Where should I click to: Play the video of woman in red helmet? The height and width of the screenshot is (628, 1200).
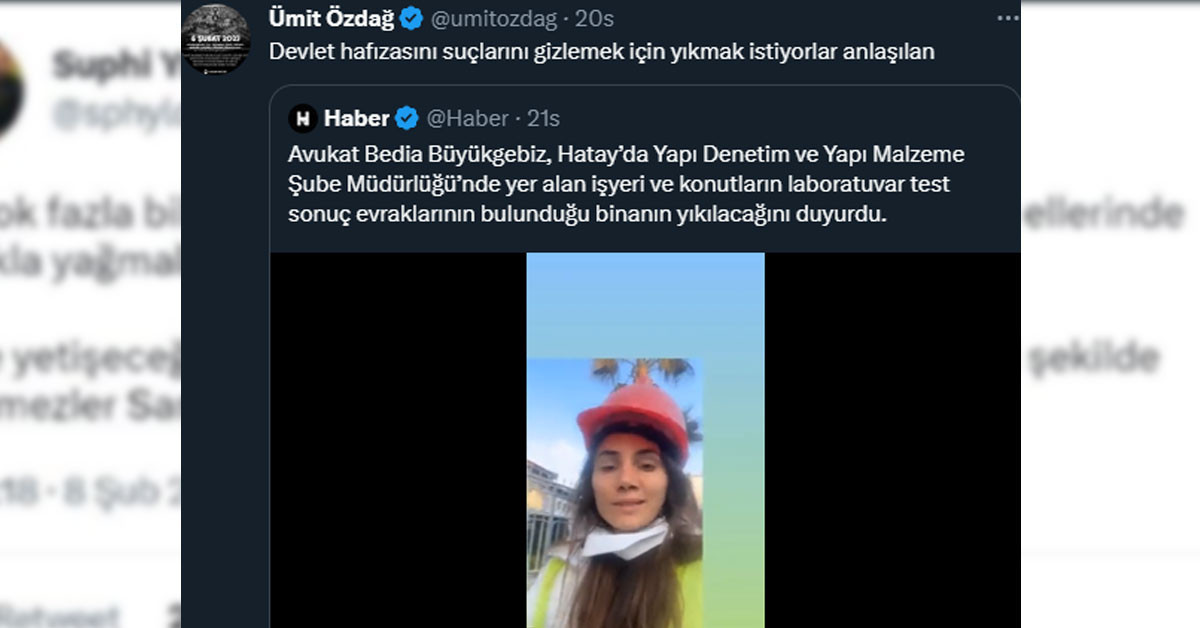645,440
